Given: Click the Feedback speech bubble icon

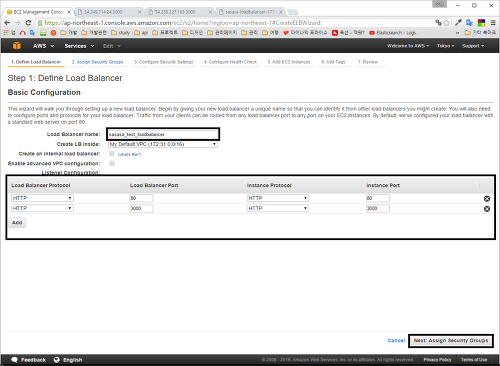Looking at the screenshot, I should tap(14, 360).
